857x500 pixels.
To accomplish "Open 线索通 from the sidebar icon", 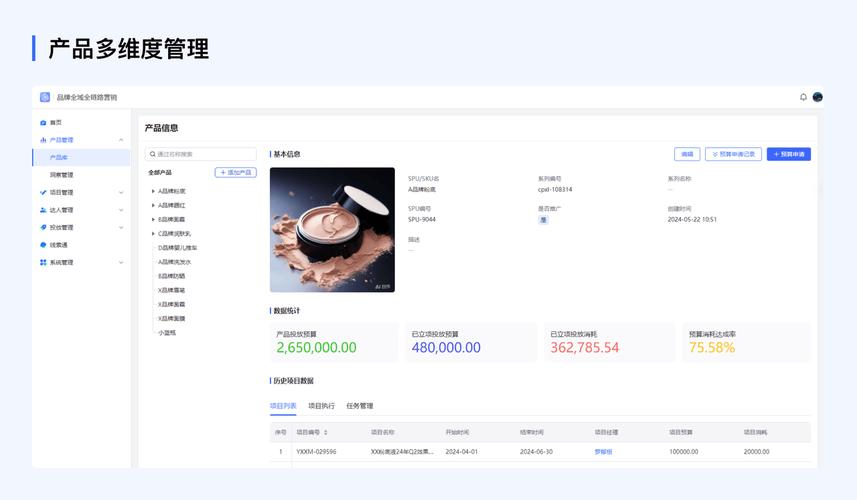I will coord(43,245).
